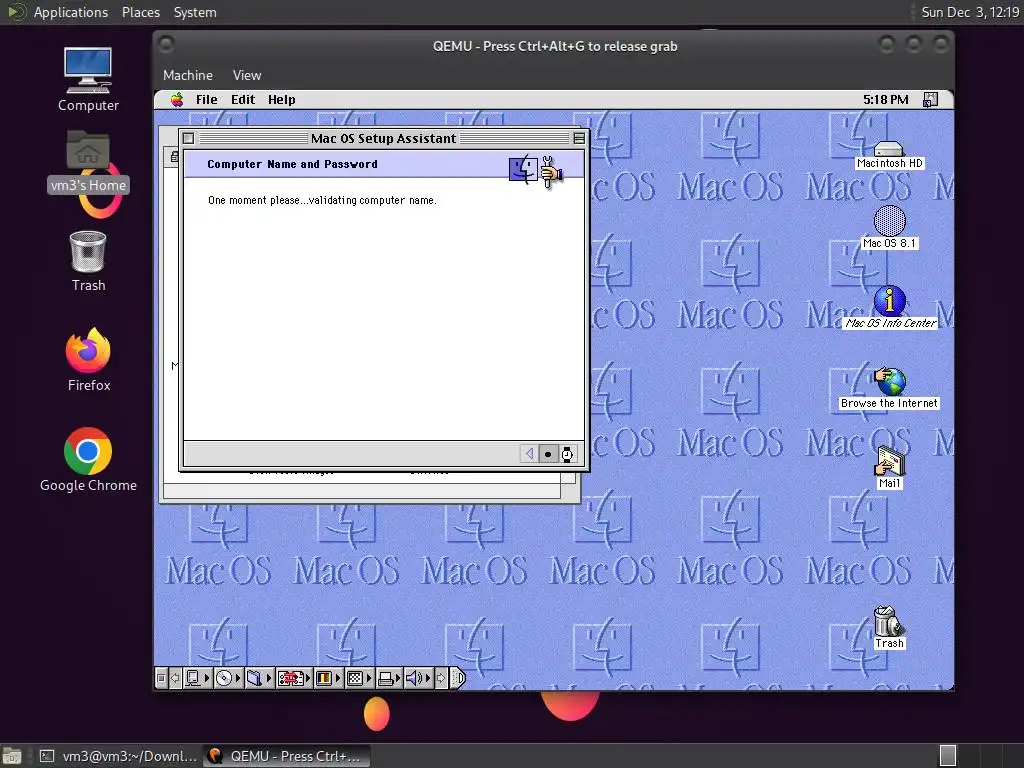Select the Mac OS Info Center icon
This screenshot has width=1024, height=768.
tap(889, 308)
